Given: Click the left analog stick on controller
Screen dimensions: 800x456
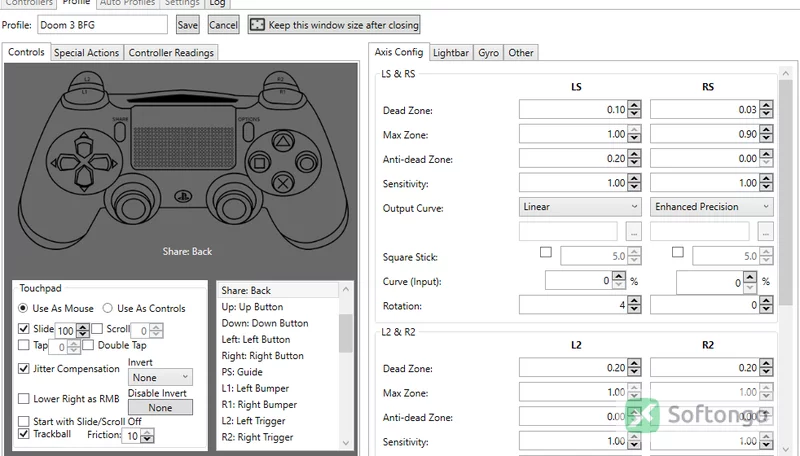Looking at the screenshot, I should tap(132, 206).
